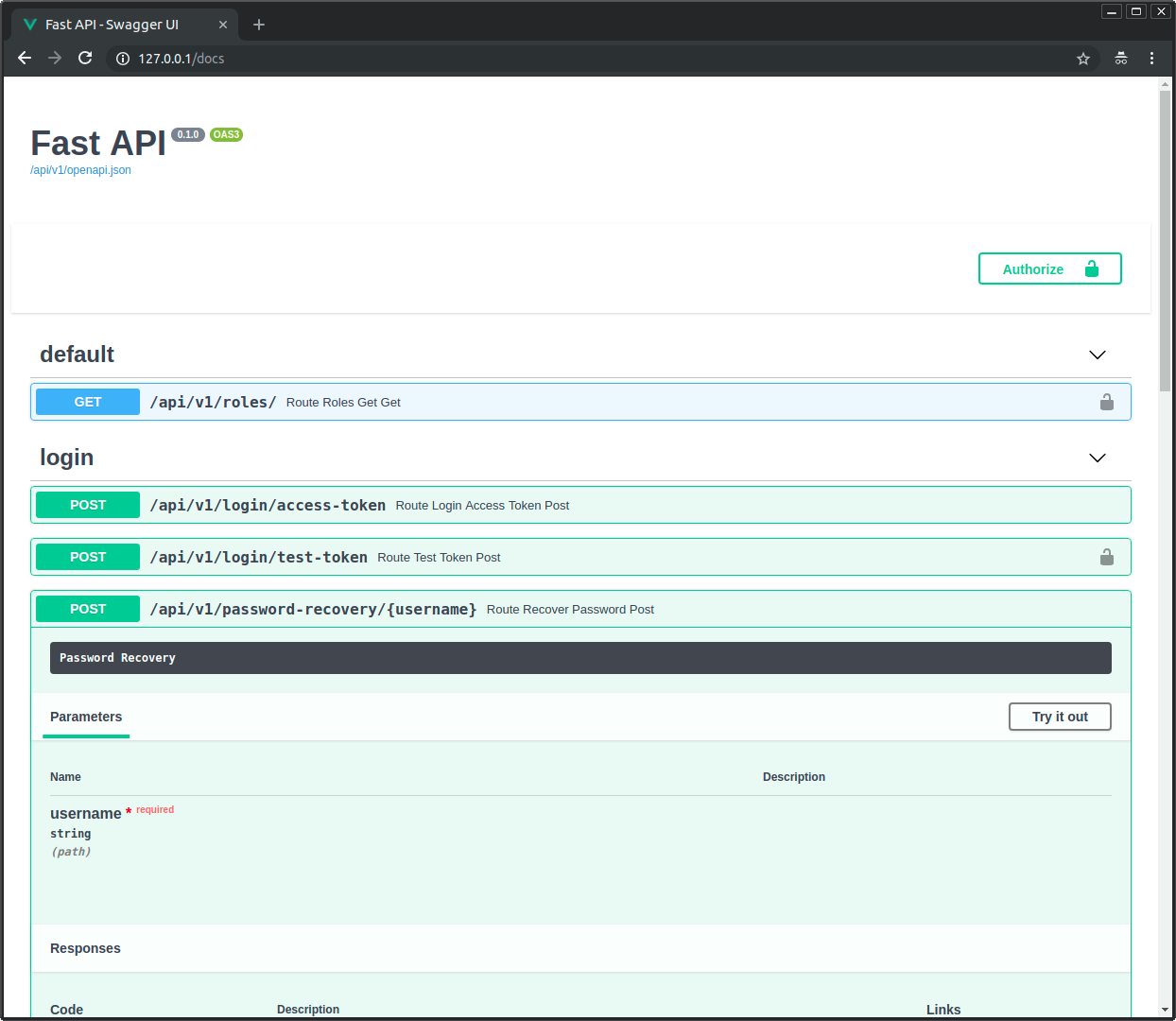
Task: Expand the GET /api/v1/roles/ operation
Action: coord(378,402)
